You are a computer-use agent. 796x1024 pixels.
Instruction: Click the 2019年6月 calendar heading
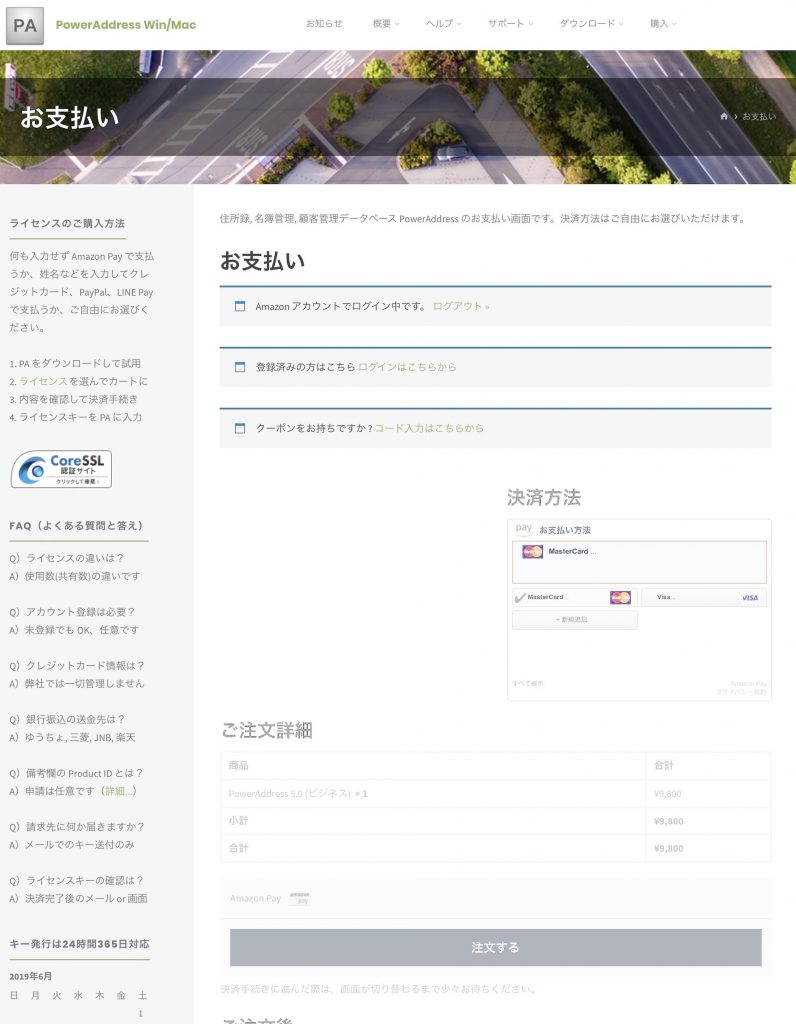pos(31,976)
